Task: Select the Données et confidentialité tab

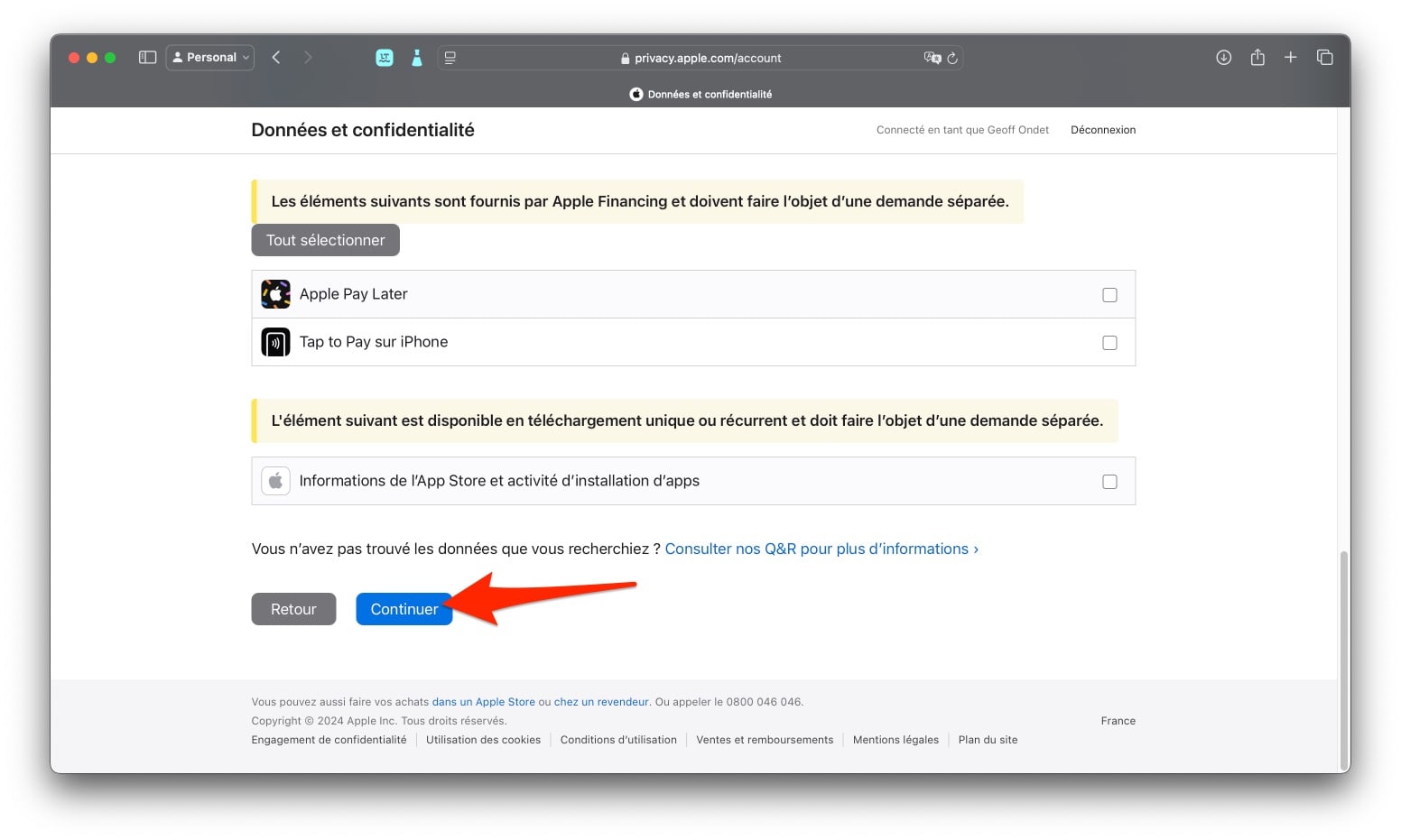Action: 700,94
